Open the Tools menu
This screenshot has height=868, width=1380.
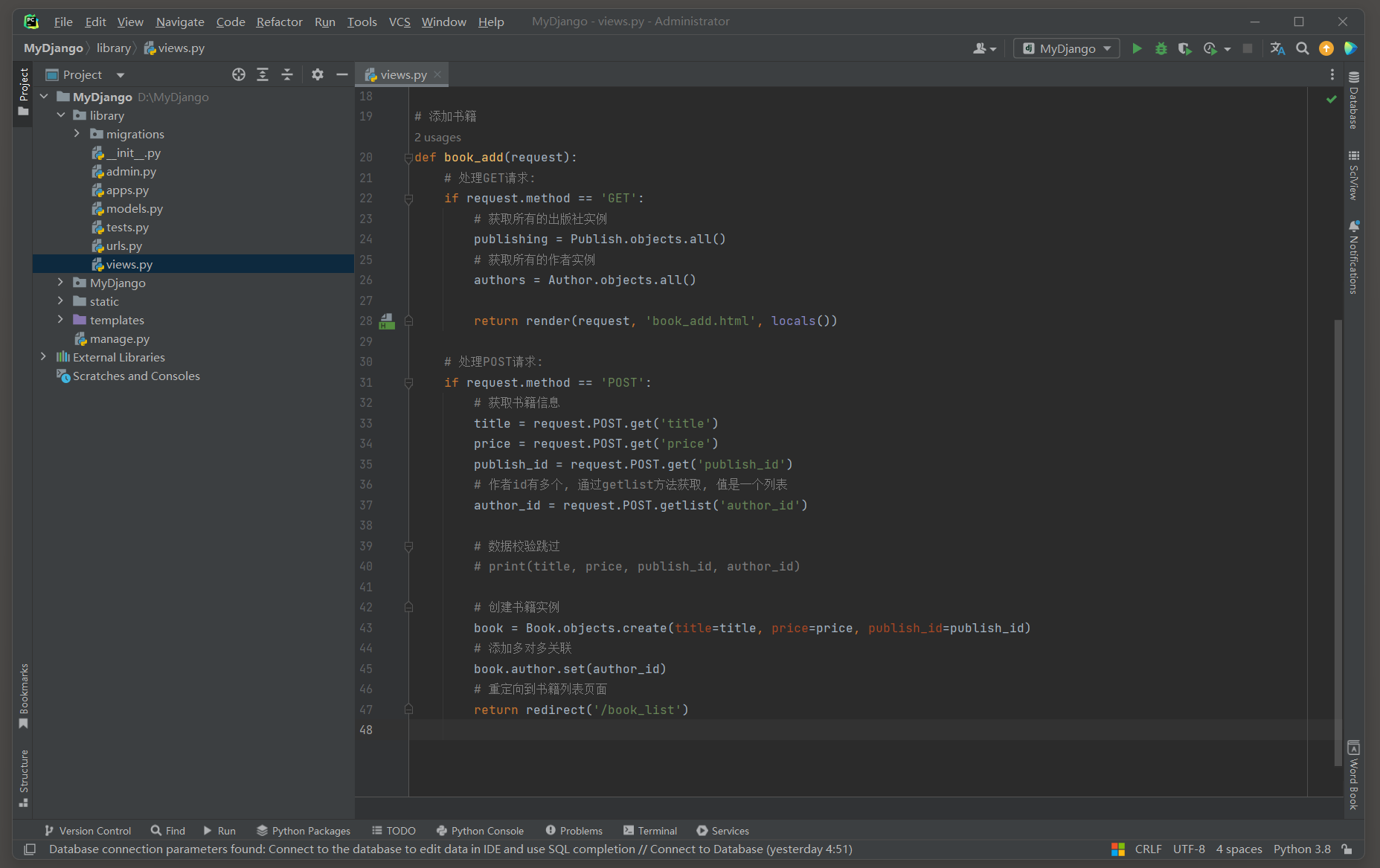[x=362, y=22]
